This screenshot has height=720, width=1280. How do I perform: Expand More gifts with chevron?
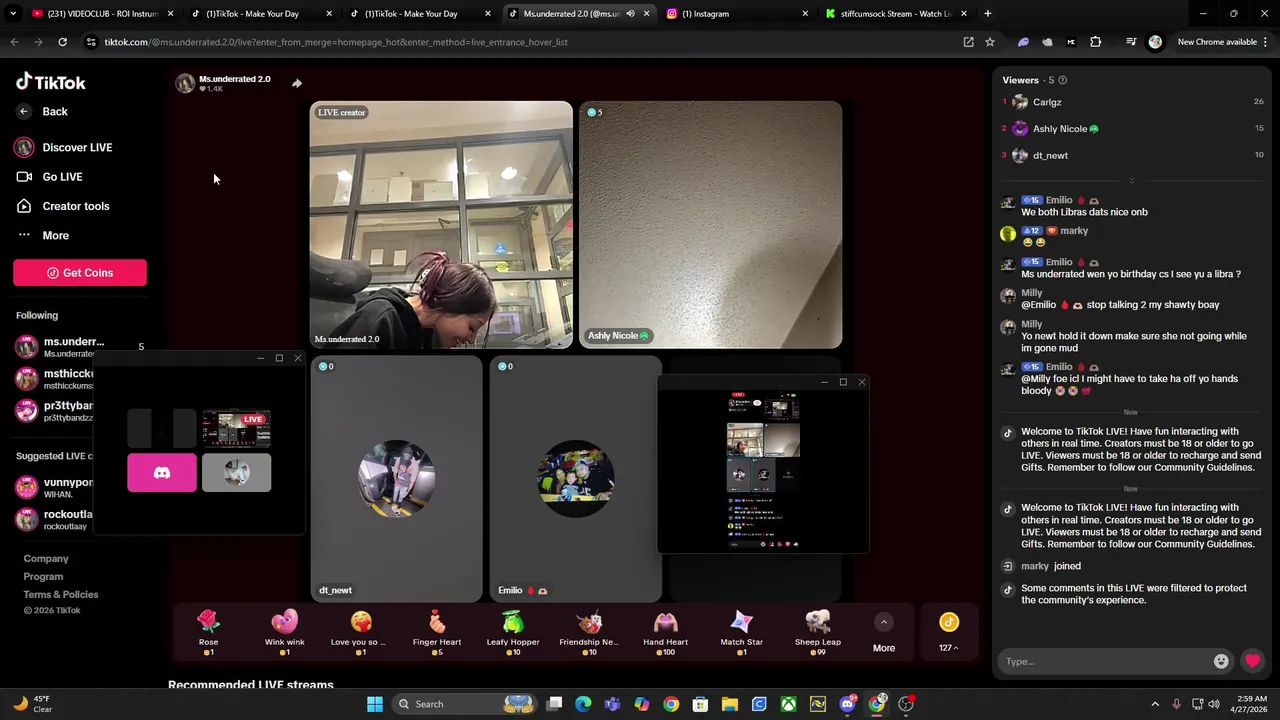tap(883, 622)
